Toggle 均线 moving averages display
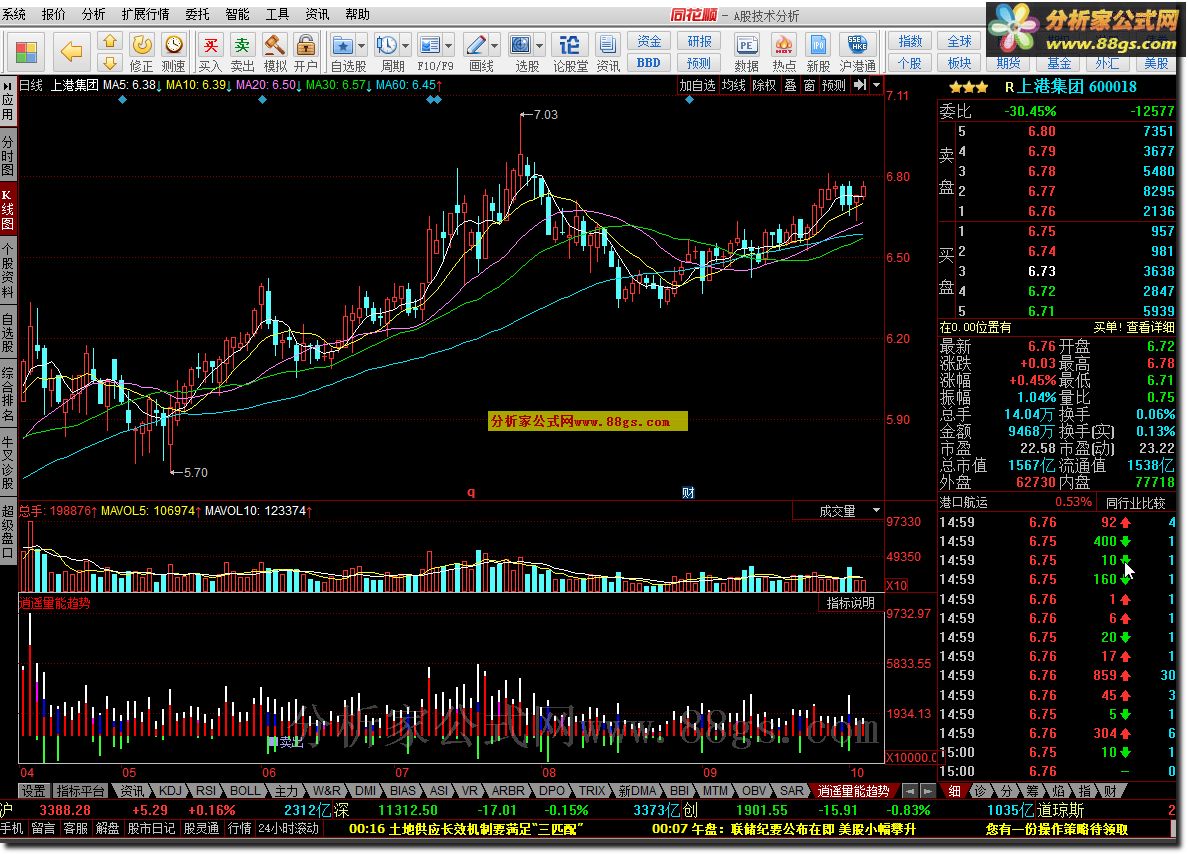Screen dimensions: 1188x854 [x=733, y=85]
